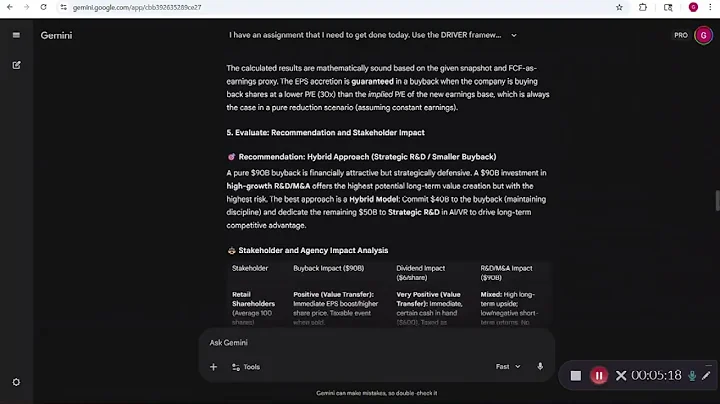
Task: Open the Chrome three-dot menu
Action: [709, 7]
